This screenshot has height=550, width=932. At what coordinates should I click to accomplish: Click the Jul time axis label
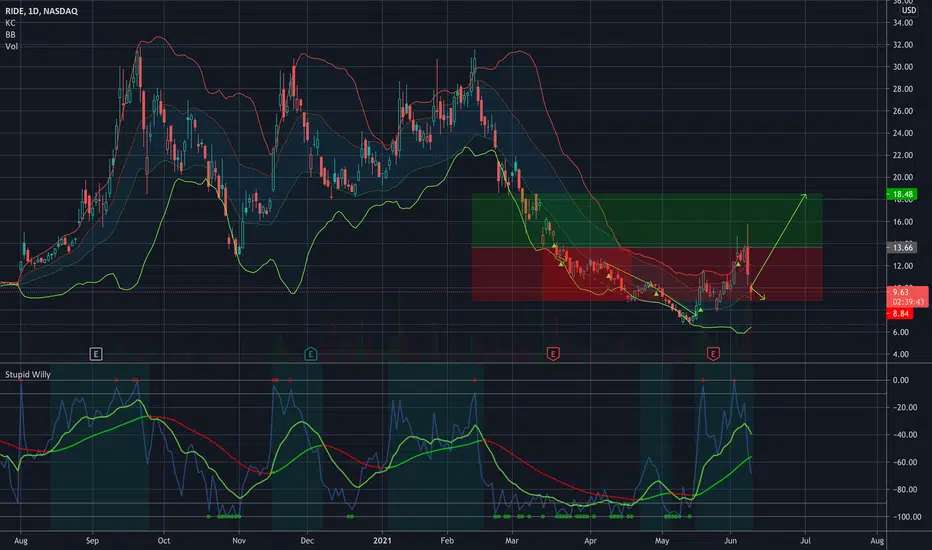coord(805,541)
